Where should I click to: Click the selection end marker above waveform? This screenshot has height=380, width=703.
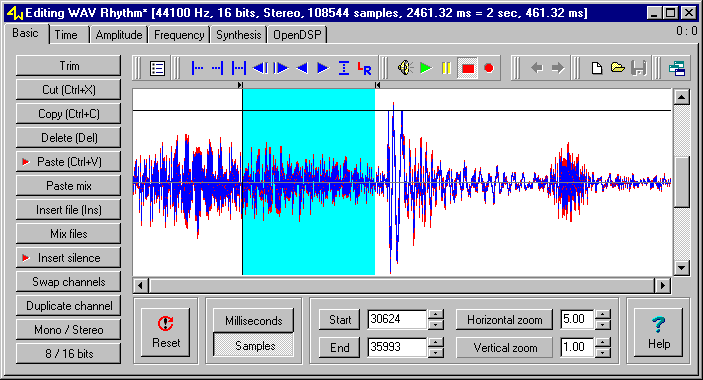coord(378,85)
